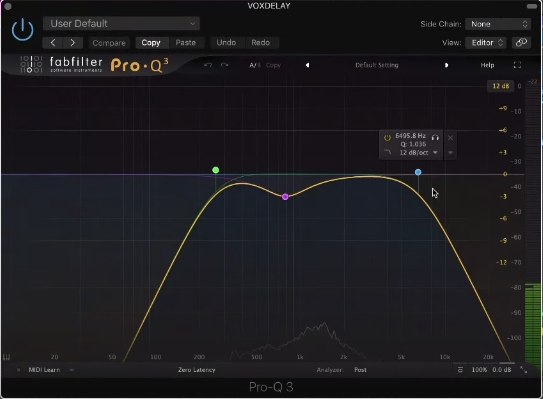543x399 pixels.
Task: Toggle band power in the popup
Action: click(387, 138)
